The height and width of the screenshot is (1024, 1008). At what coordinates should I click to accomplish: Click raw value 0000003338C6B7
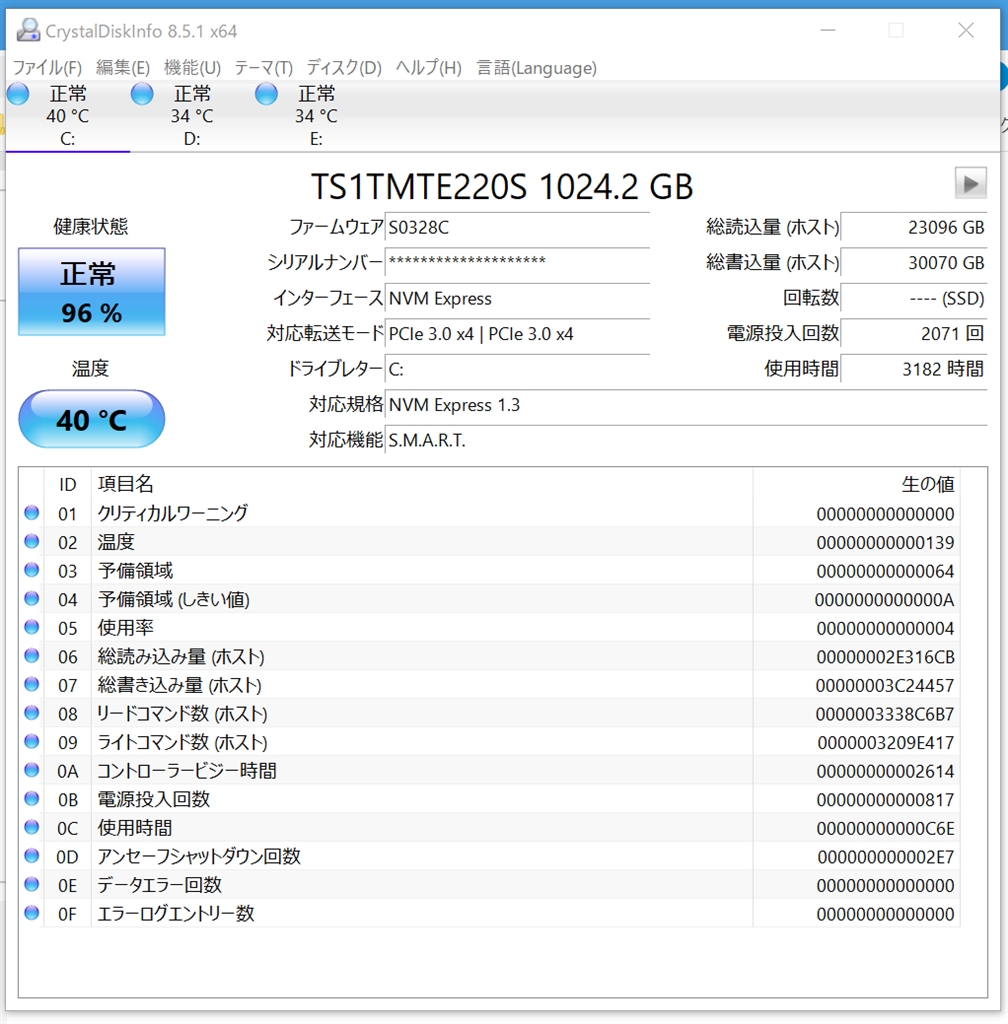pos(885,714)
